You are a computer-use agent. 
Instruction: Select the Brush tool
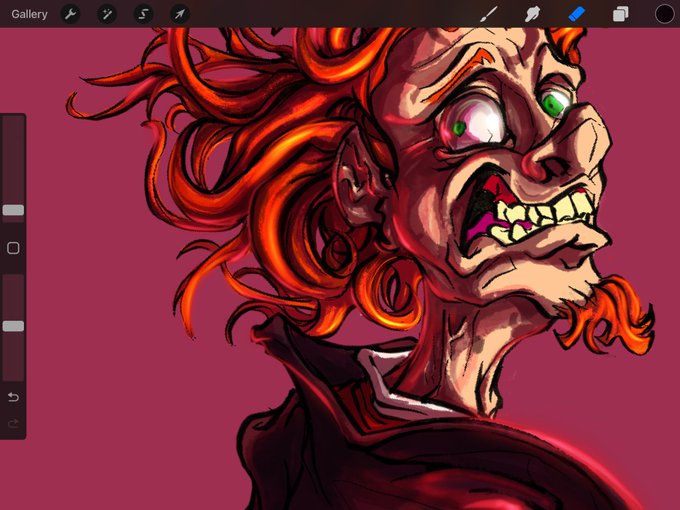point(489,14)
